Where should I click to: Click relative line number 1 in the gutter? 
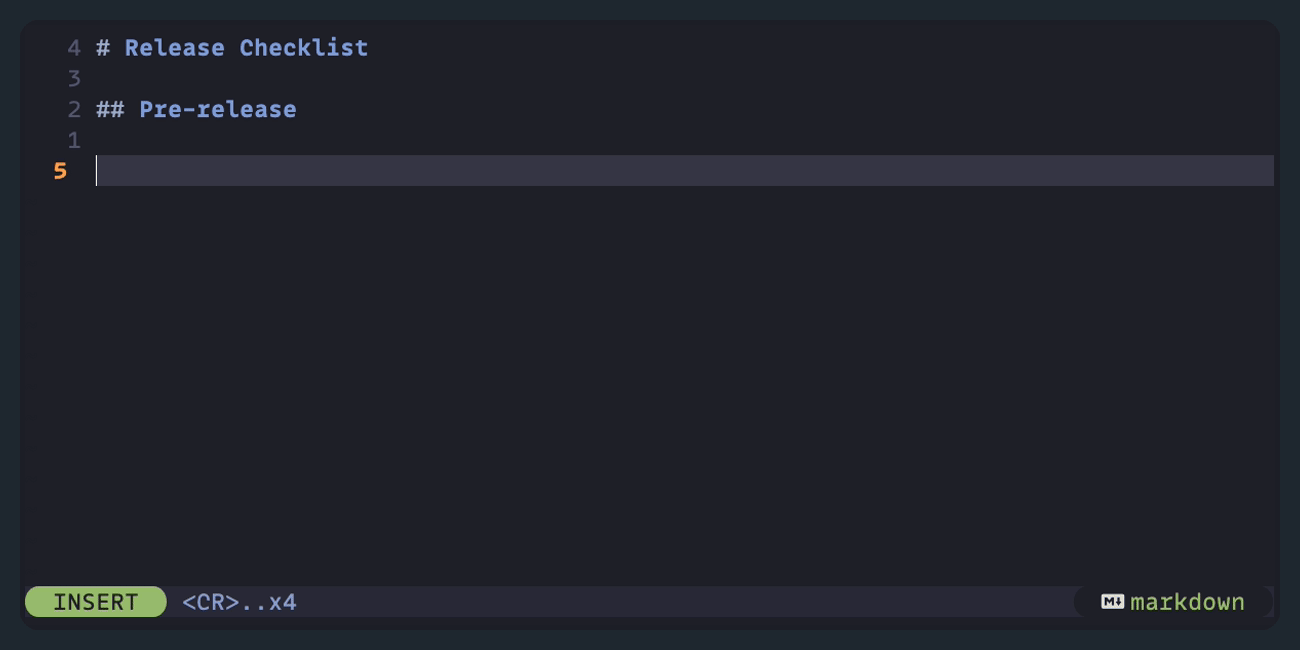click(73, 140)
